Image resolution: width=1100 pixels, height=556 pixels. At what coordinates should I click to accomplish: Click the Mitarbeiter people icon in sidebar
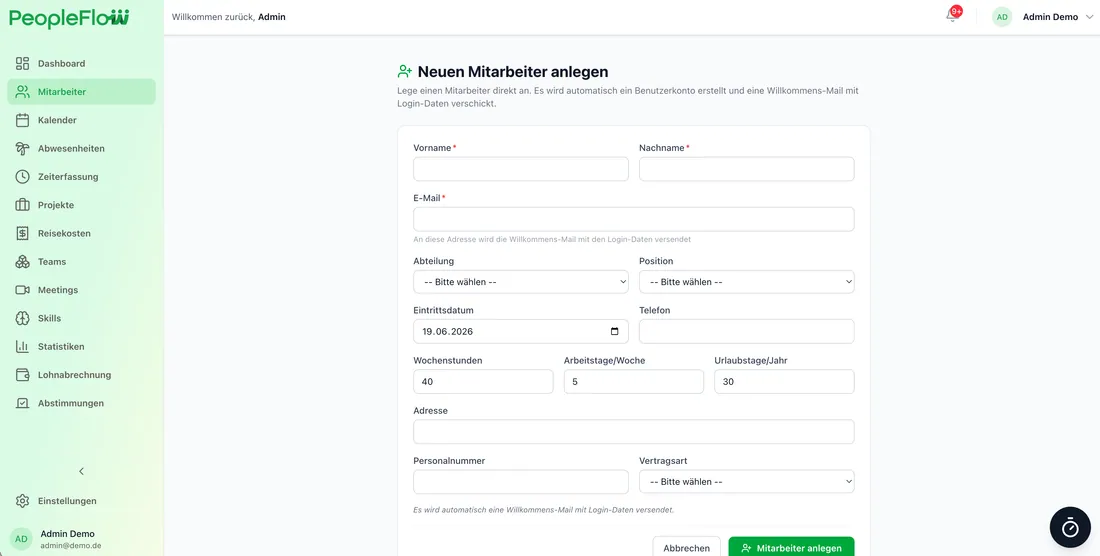click(22, 92)
